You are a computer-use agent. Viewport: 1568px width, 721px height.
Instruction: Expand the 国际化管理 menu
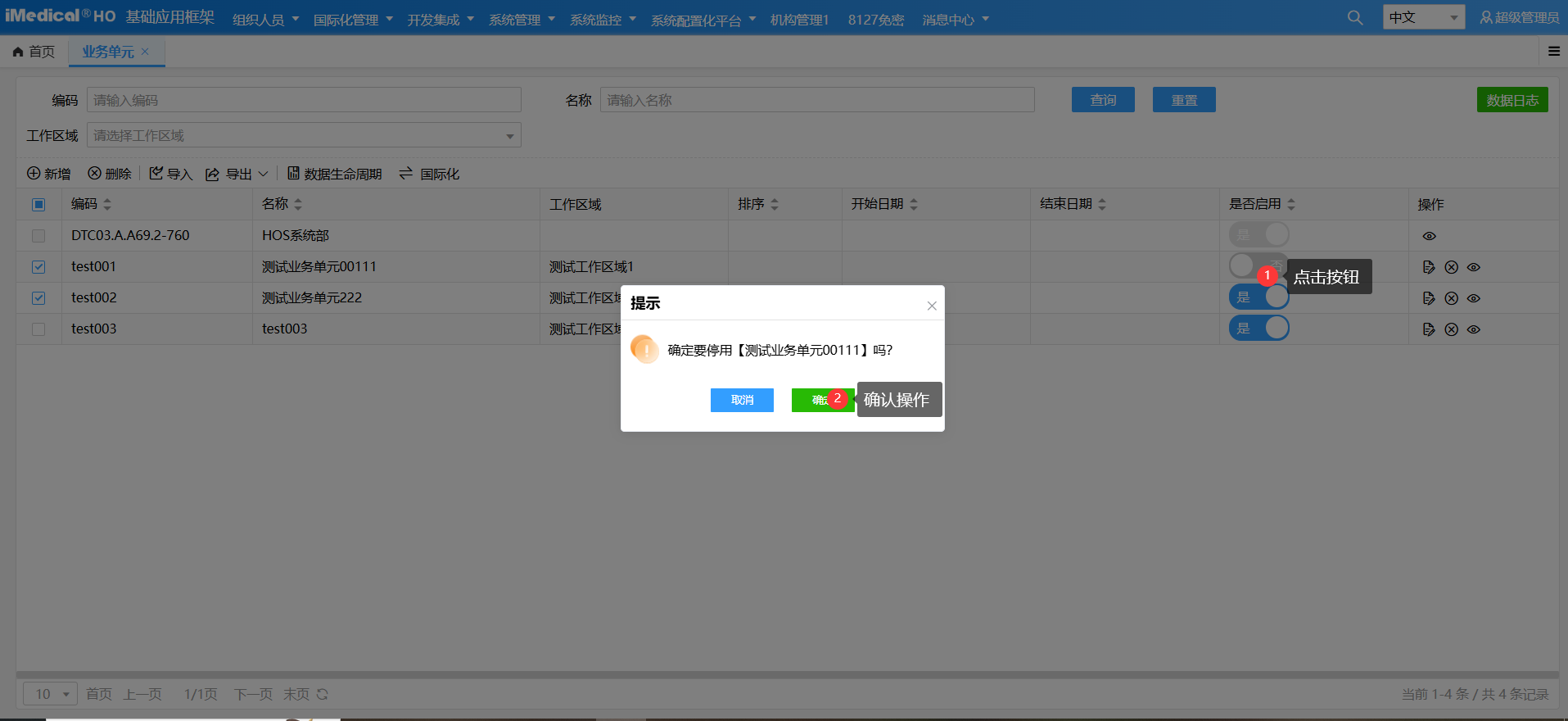(x=354, y=19)
